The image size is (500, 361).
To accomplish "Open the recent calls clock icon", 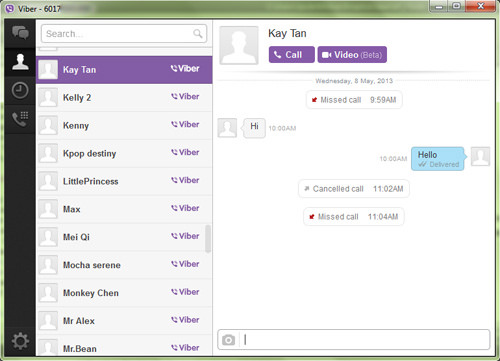I will 20,90.
